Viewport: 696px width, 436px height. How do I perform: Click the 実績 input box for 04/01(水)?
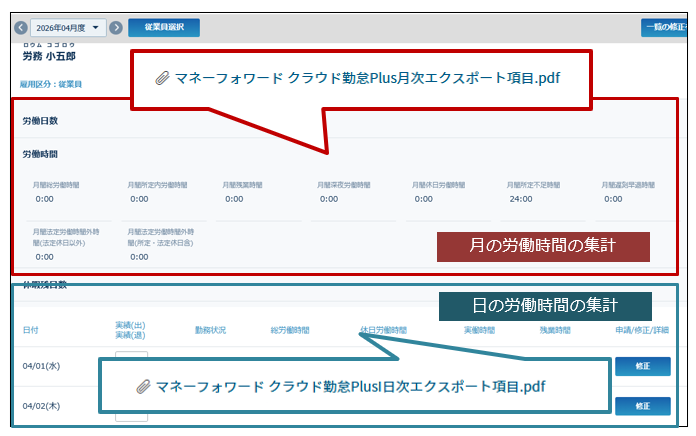131,355
